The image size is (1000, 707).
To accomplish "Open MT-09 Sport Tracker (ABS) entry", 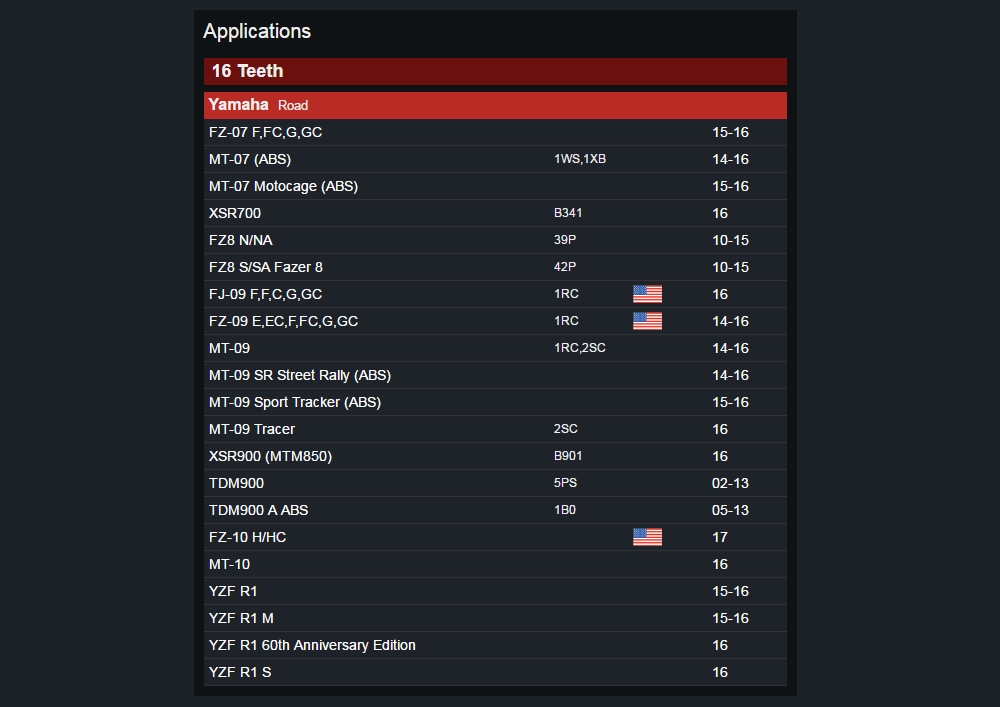I will click(x=295, y=402).
